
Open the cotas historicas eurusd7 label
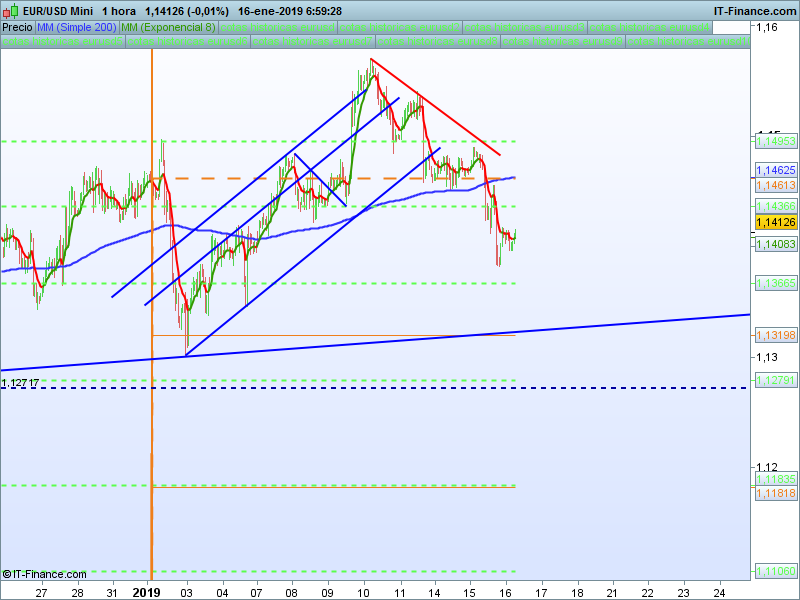(313, 41)
